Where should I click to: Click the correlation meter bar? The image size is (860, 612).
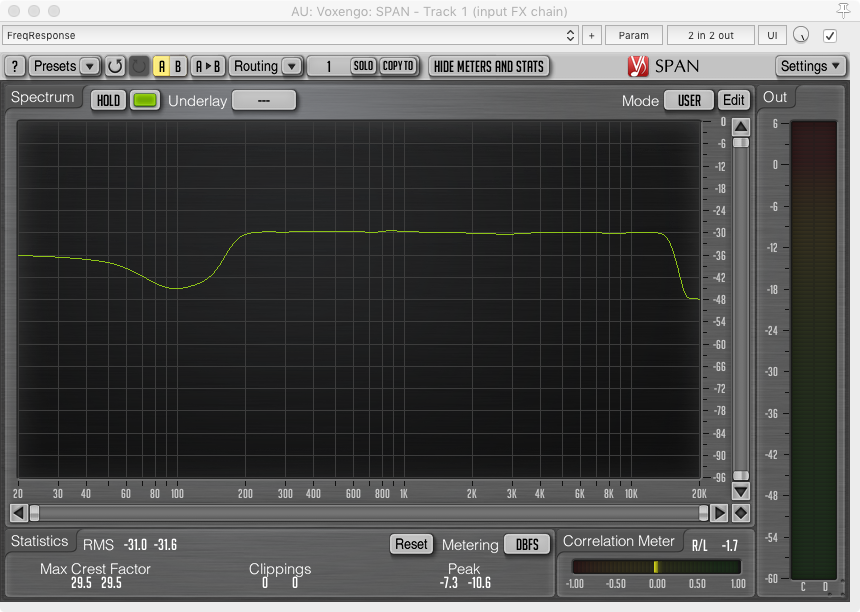pyautogui.click(x=656, y=566)
